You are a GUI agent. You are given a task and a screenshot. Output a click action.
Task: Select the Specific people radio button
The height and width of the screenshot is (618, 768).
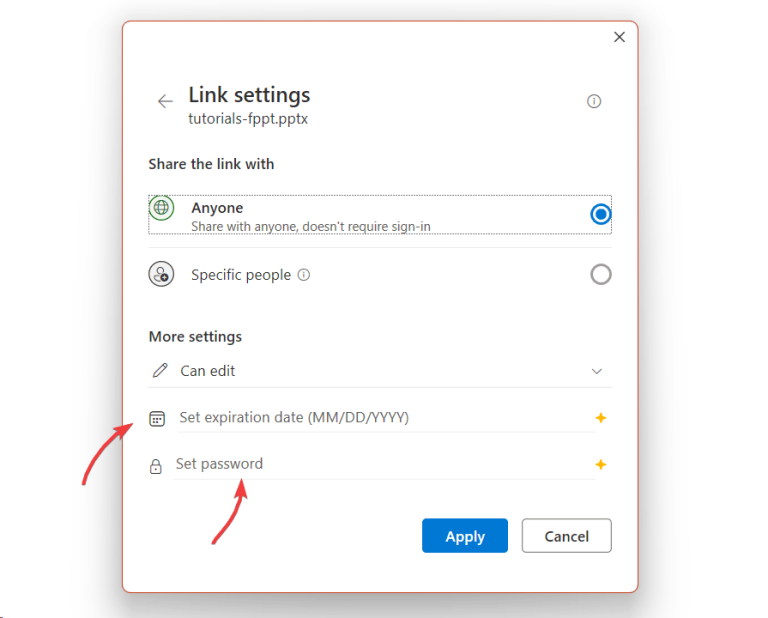600,274
